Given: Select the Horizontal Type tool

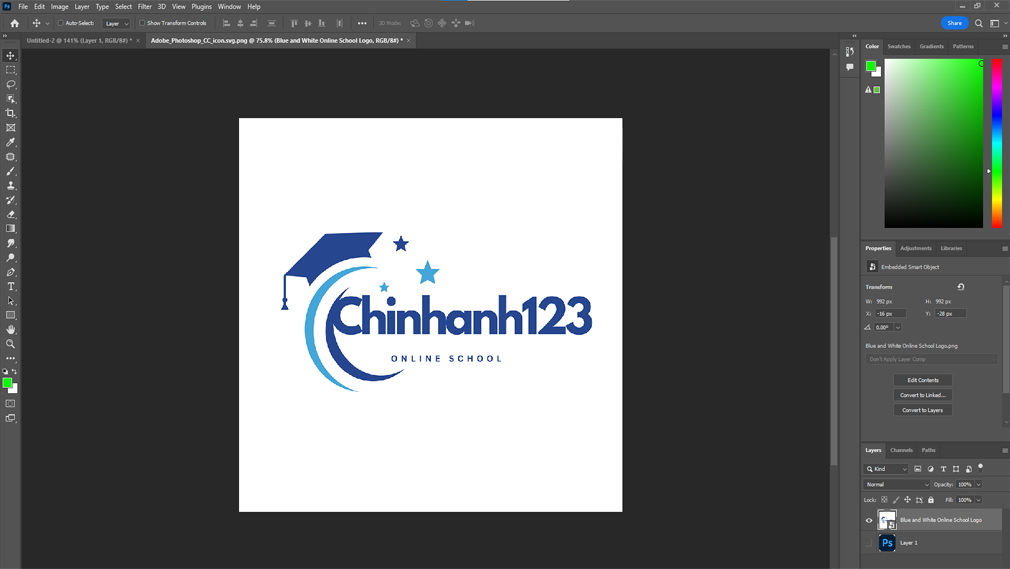Looking at the screenshot, I should (x=10, y=287).
